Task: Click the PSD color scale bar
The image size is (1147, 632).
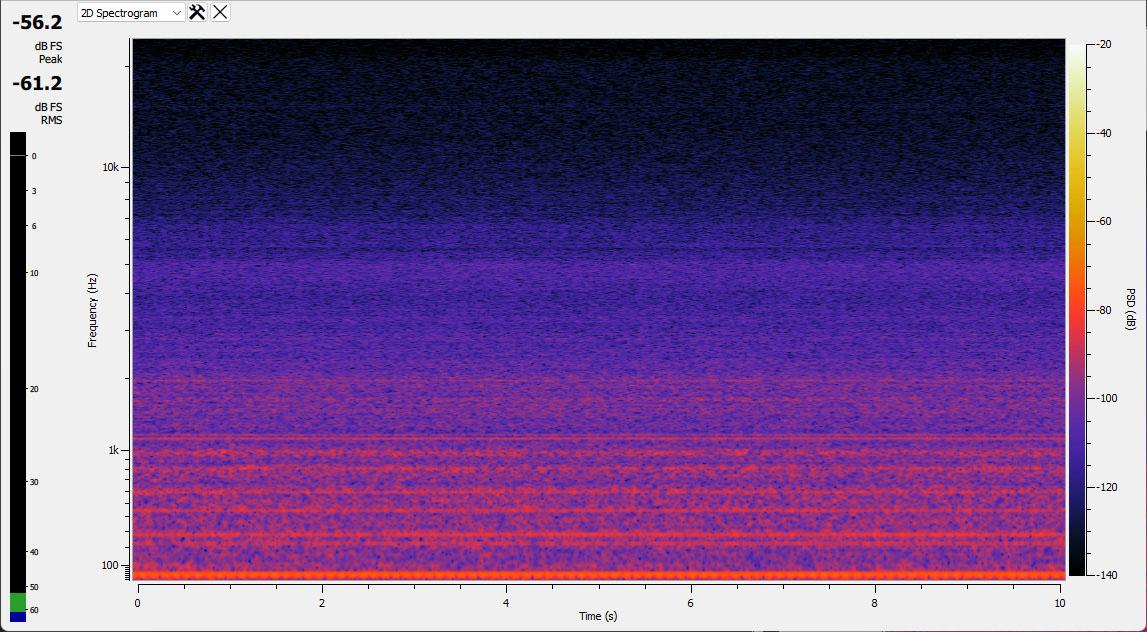Action: tap(1077, 310)
